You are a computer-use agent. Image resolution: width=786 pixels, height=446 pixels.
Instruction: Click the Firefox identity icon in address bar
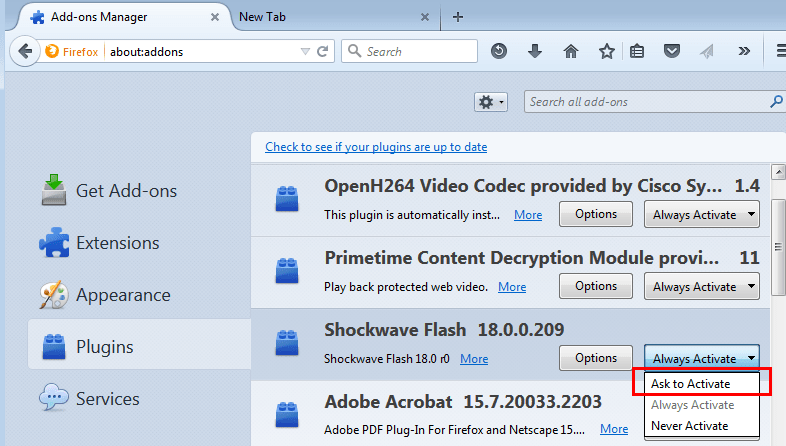[x=52, y=51]
